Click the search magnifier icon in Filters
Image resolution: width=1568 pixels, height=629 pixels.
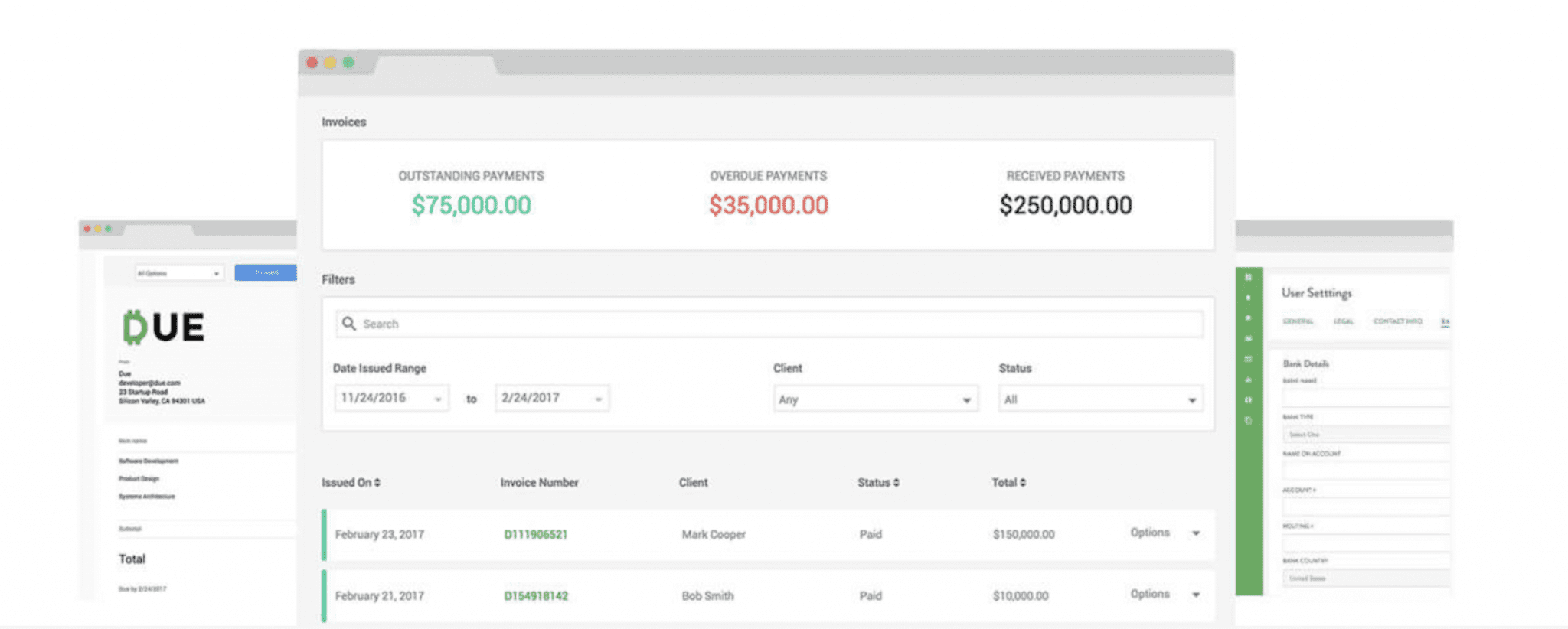pos(349,324)
